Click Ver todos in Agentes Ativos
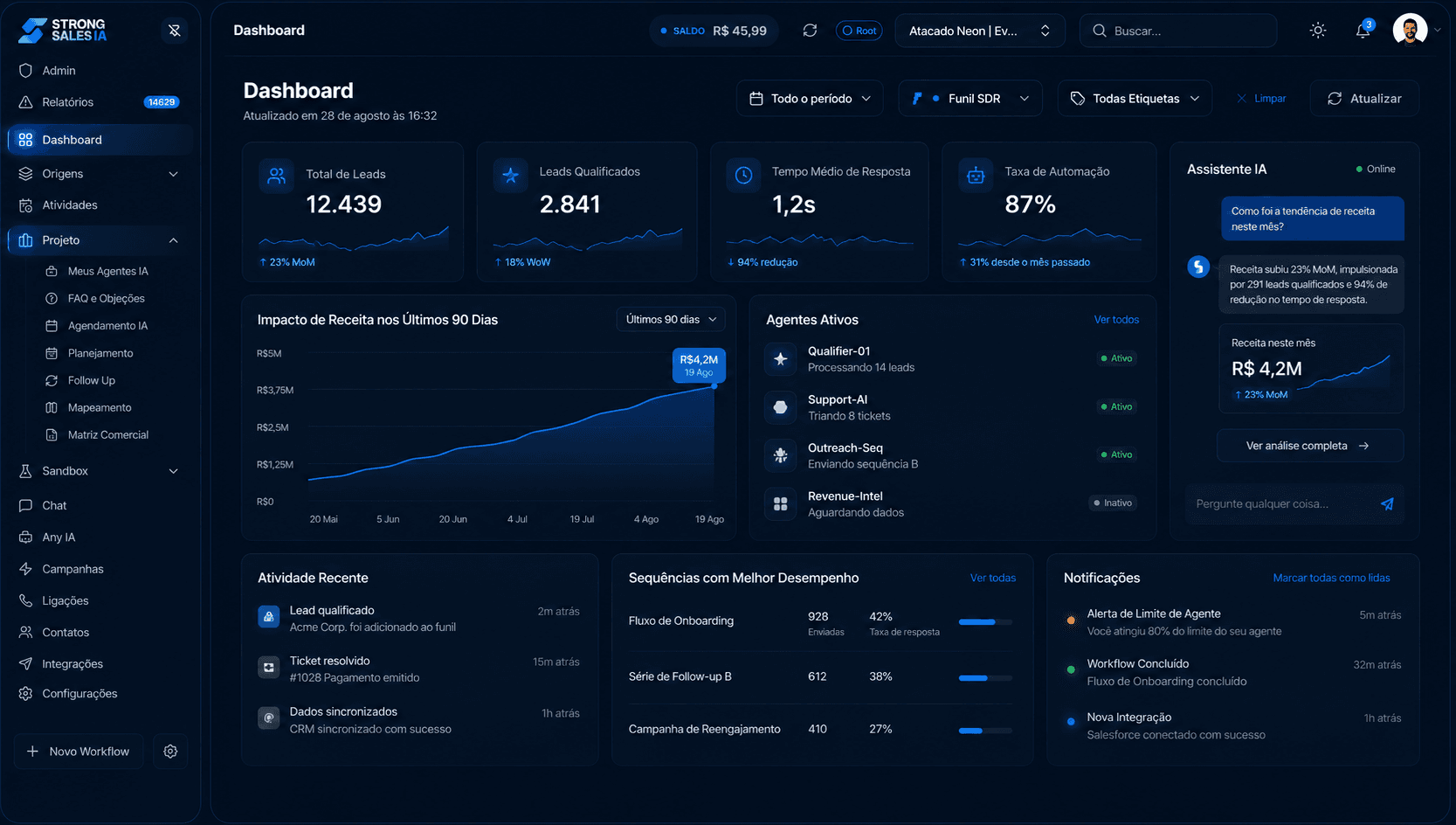 click(1116, 320)
